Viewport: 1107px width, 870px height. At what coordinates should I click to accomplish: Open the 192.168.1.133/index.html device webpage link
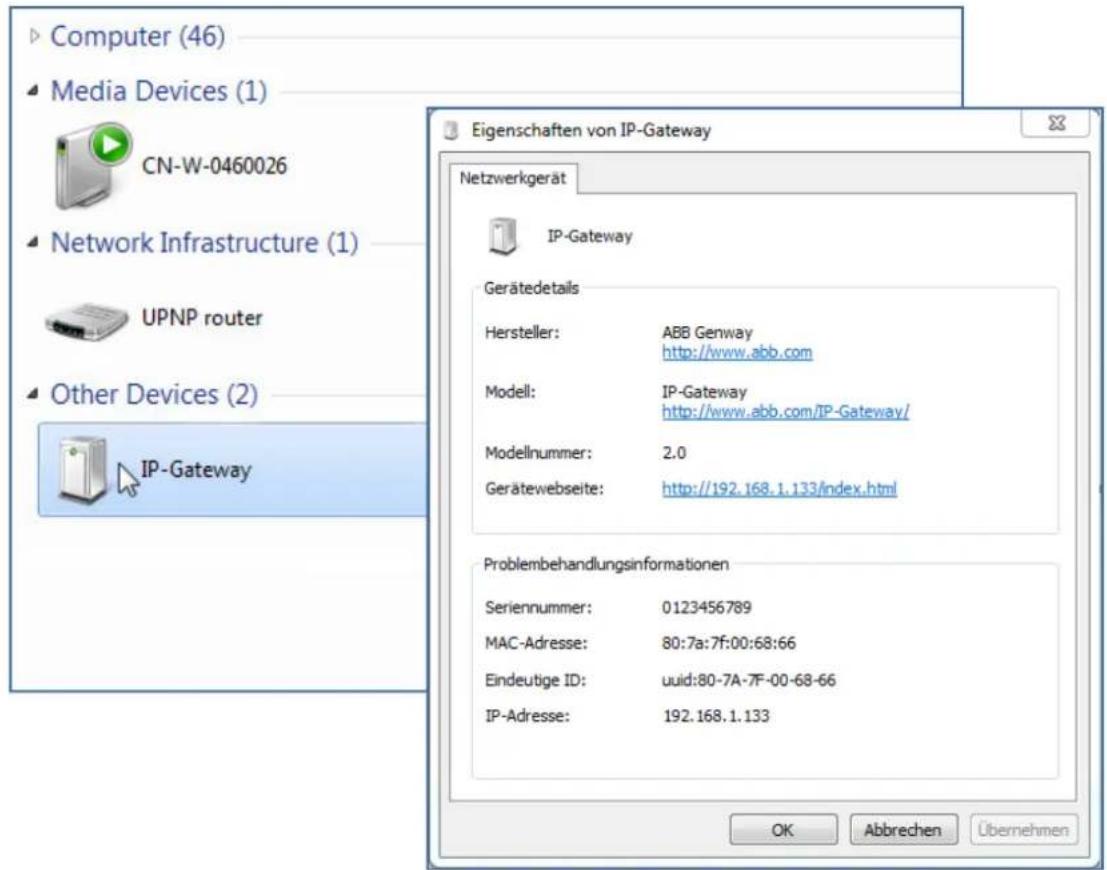(x=779, y=488)
